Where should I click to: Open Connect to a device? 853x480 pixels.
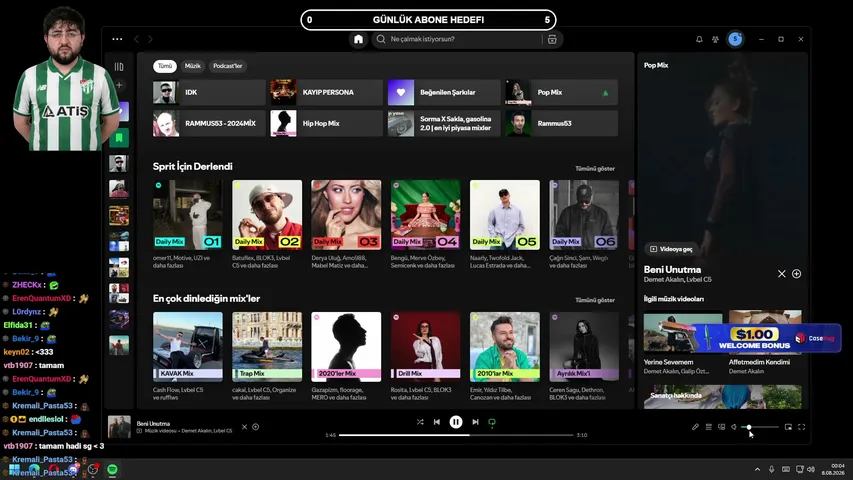(721, 427)
